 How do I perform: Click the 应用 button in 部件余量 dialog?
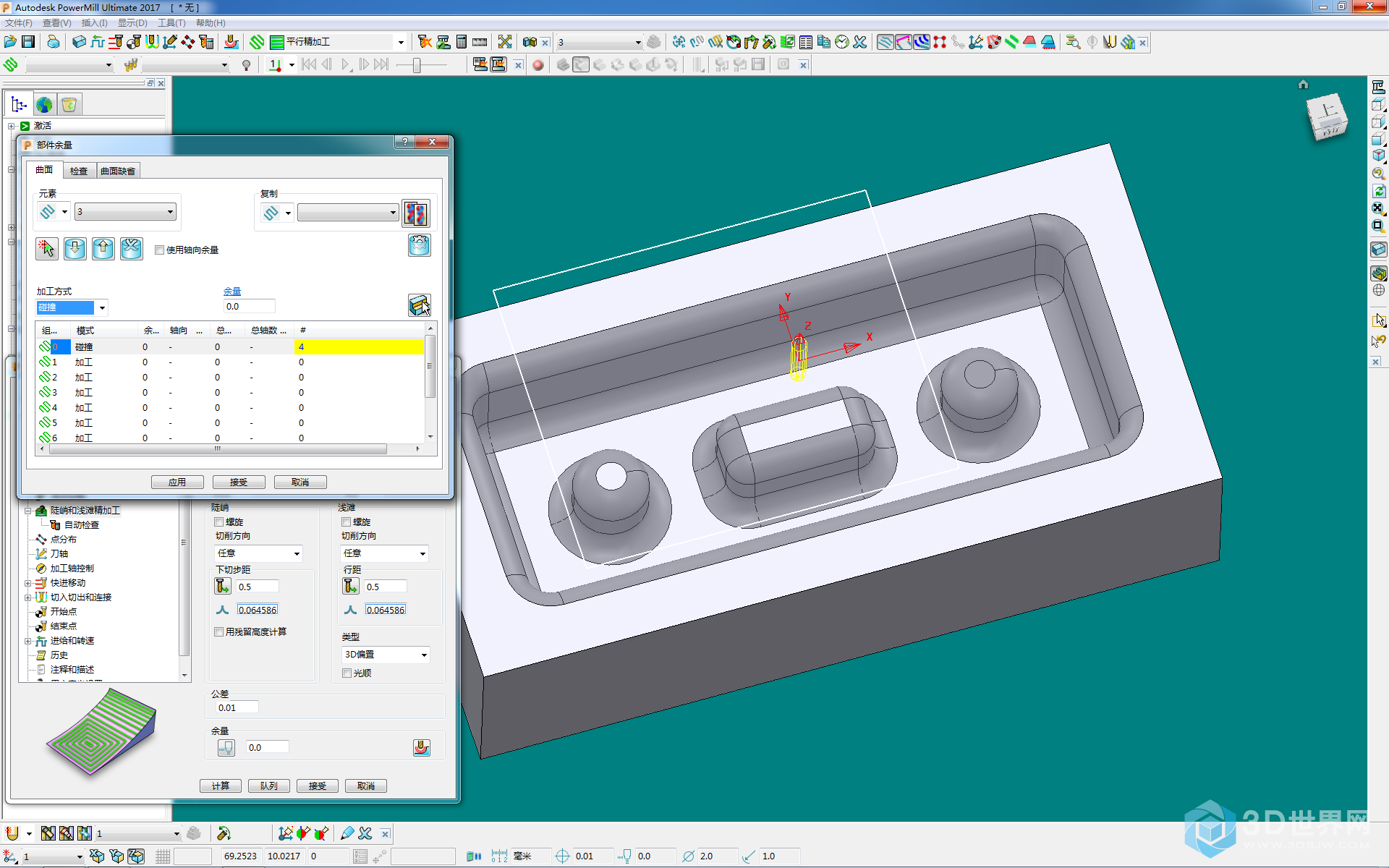177,482
